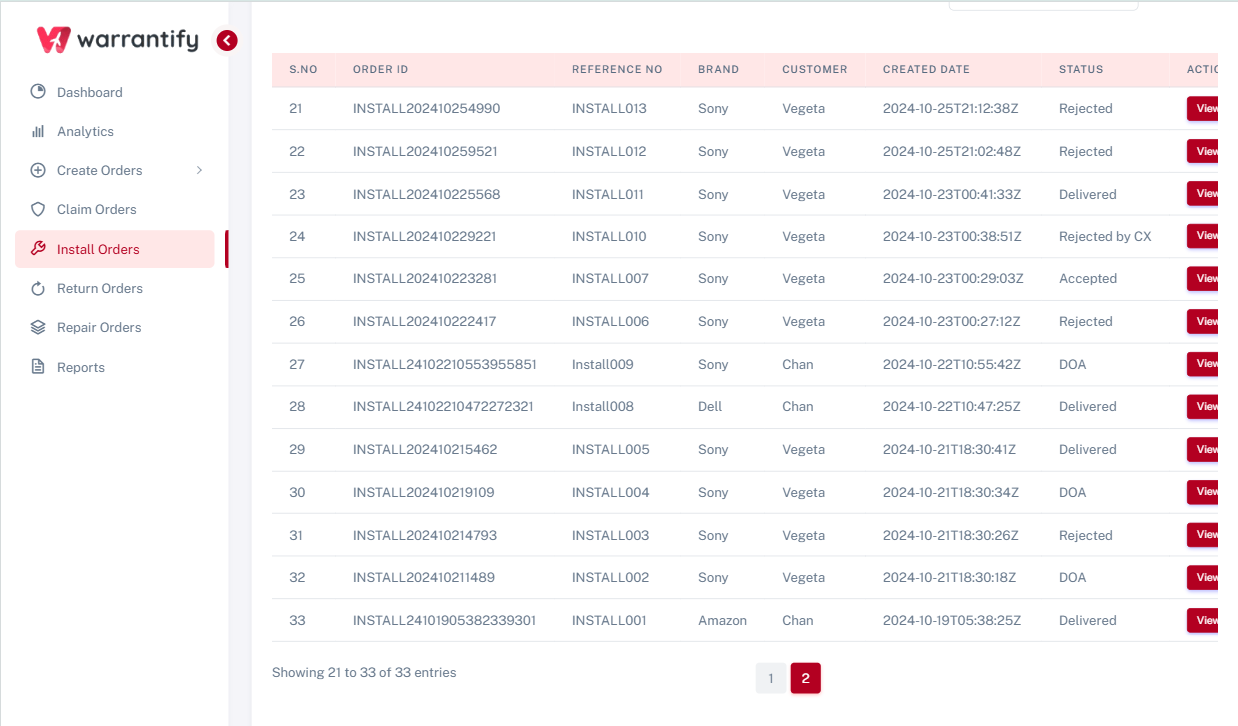Screen dimensions: 1238x726
Task: View order INSTALL202410254990
Action: [x=1203, y=108]
